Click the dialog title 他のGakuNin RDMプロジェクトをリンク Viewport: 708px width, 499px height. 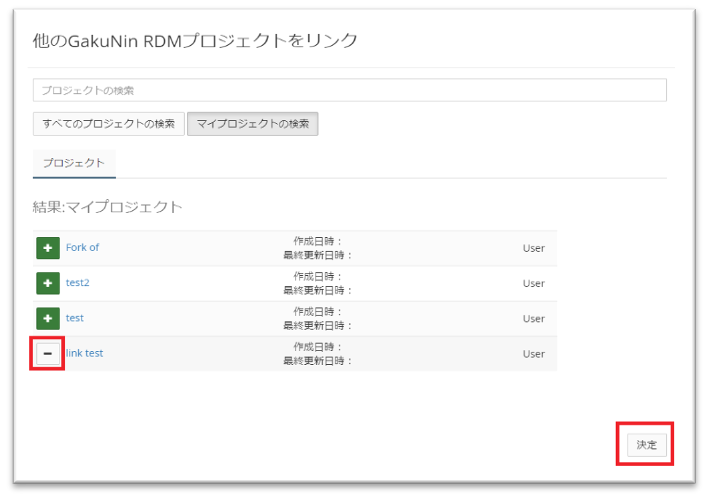(195, 41)
